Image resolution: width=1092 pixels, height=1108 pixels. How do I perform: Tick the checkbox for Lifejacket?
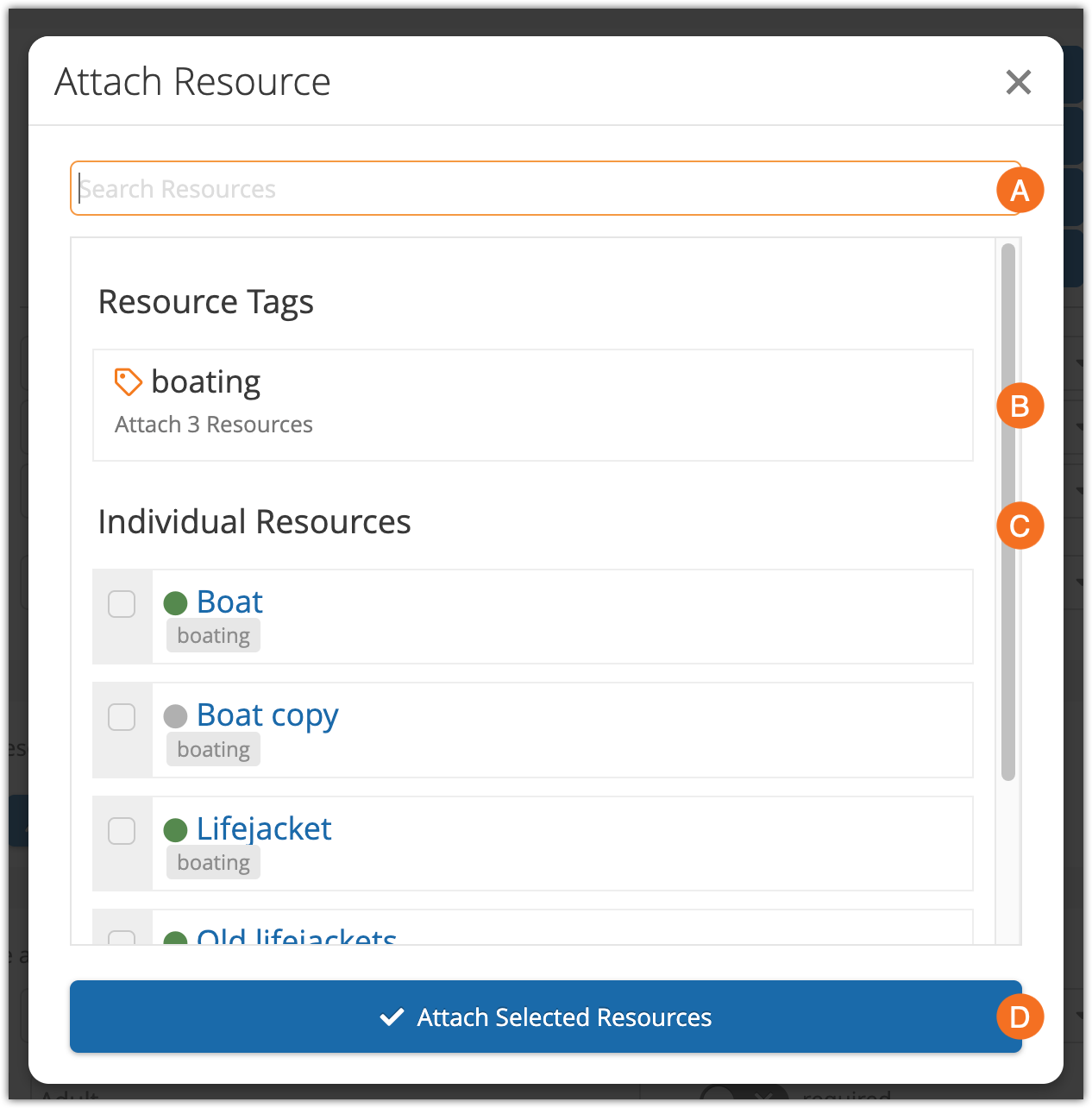(122, 831)
